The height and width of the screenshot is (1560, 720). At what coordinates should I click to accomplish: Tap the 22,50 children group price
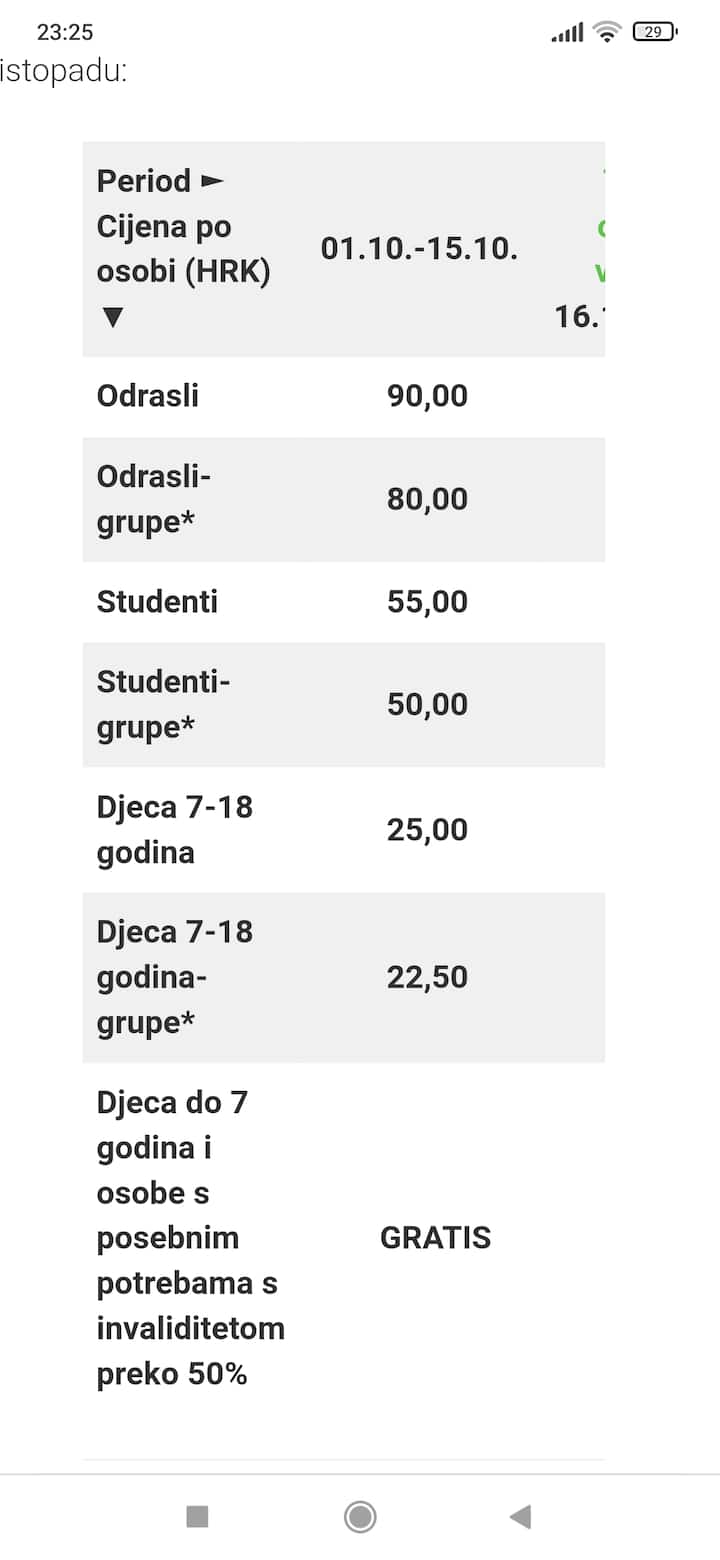click(427, 977)
